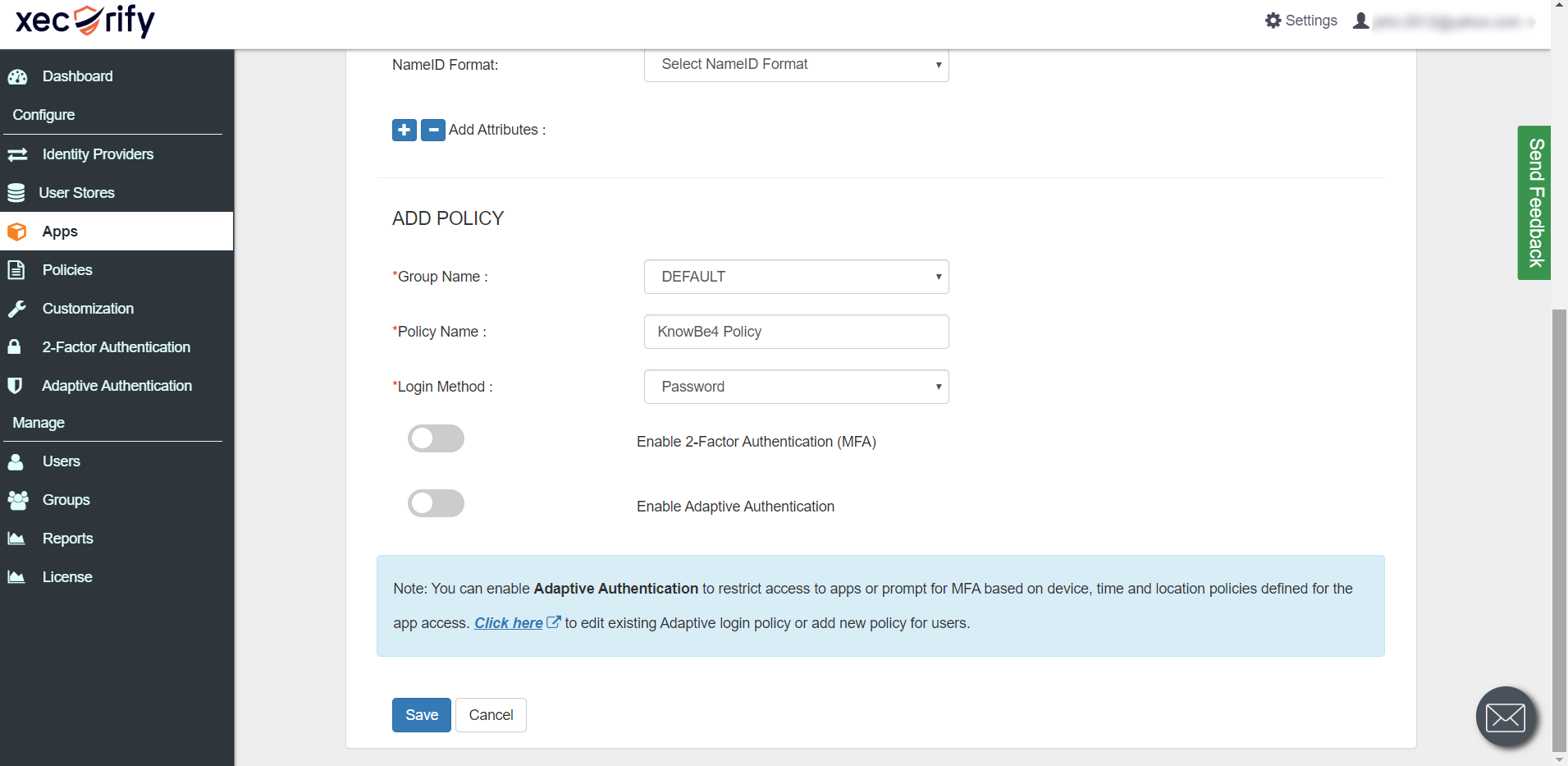Open the Login Method dropdown
This screenshot has width=1568, height=766.
[x=796, y=387]
